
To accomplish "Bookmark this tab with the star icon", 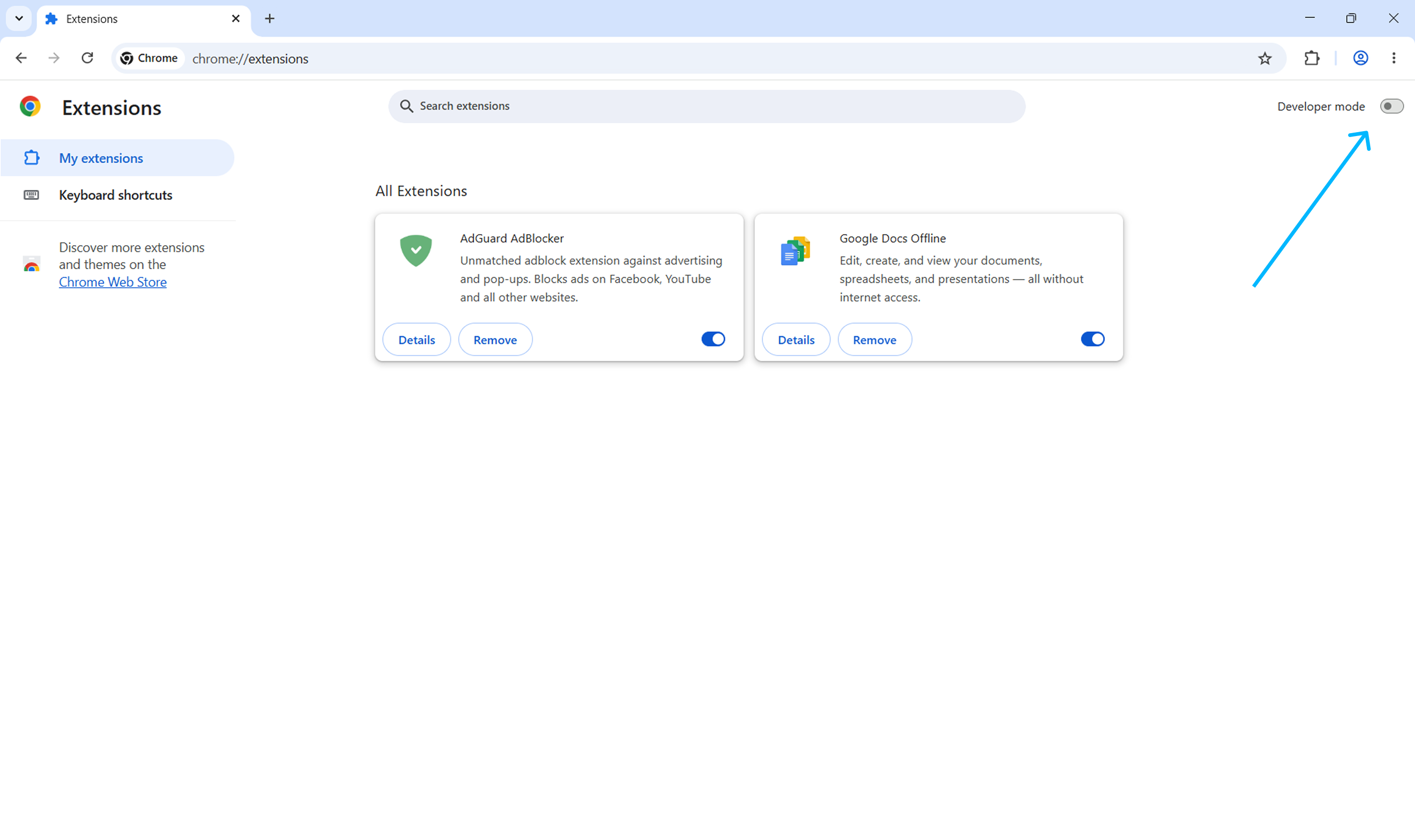I will click(1265, 58).
